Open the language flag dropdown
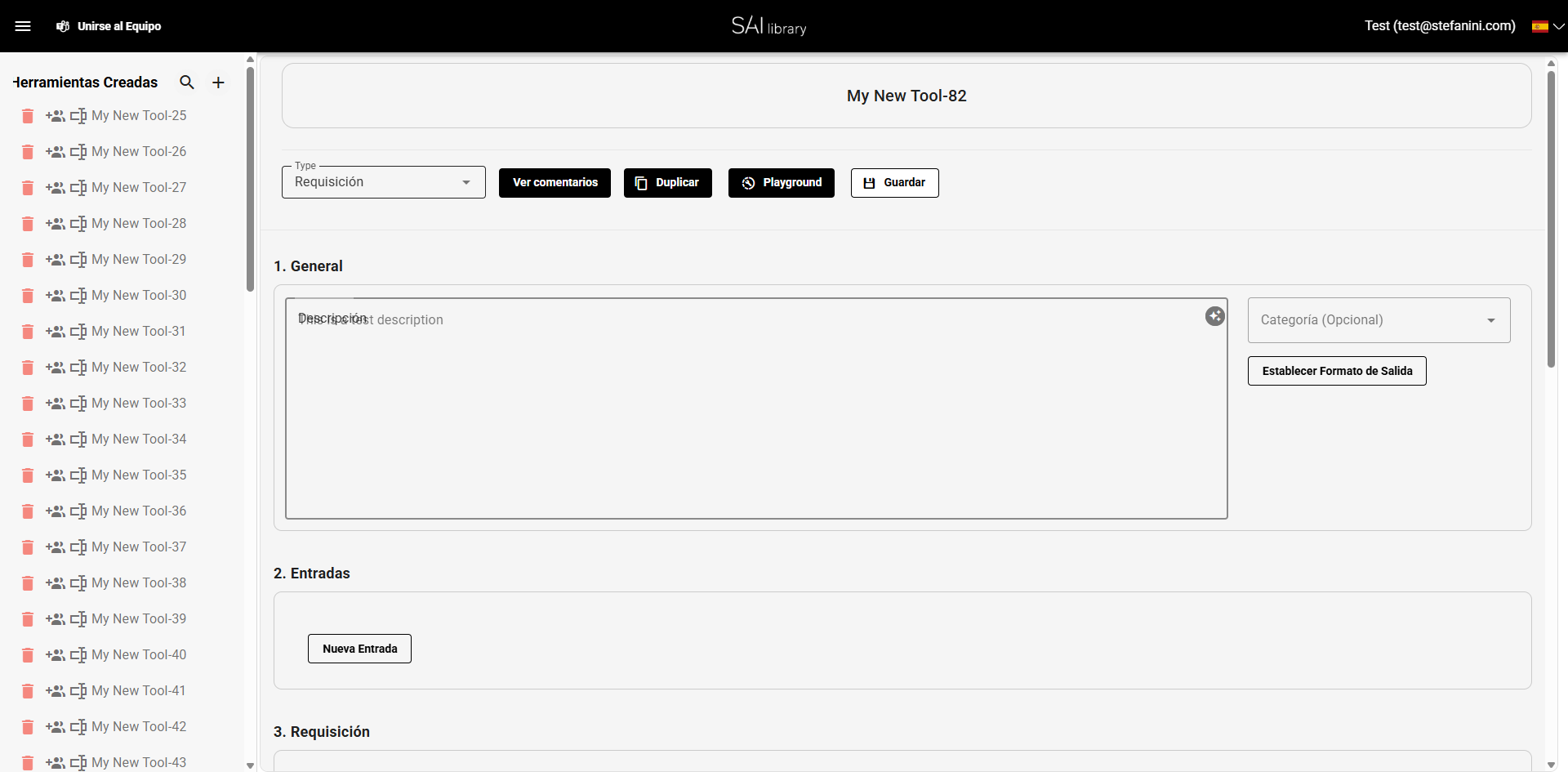 tap(1548, 26)
